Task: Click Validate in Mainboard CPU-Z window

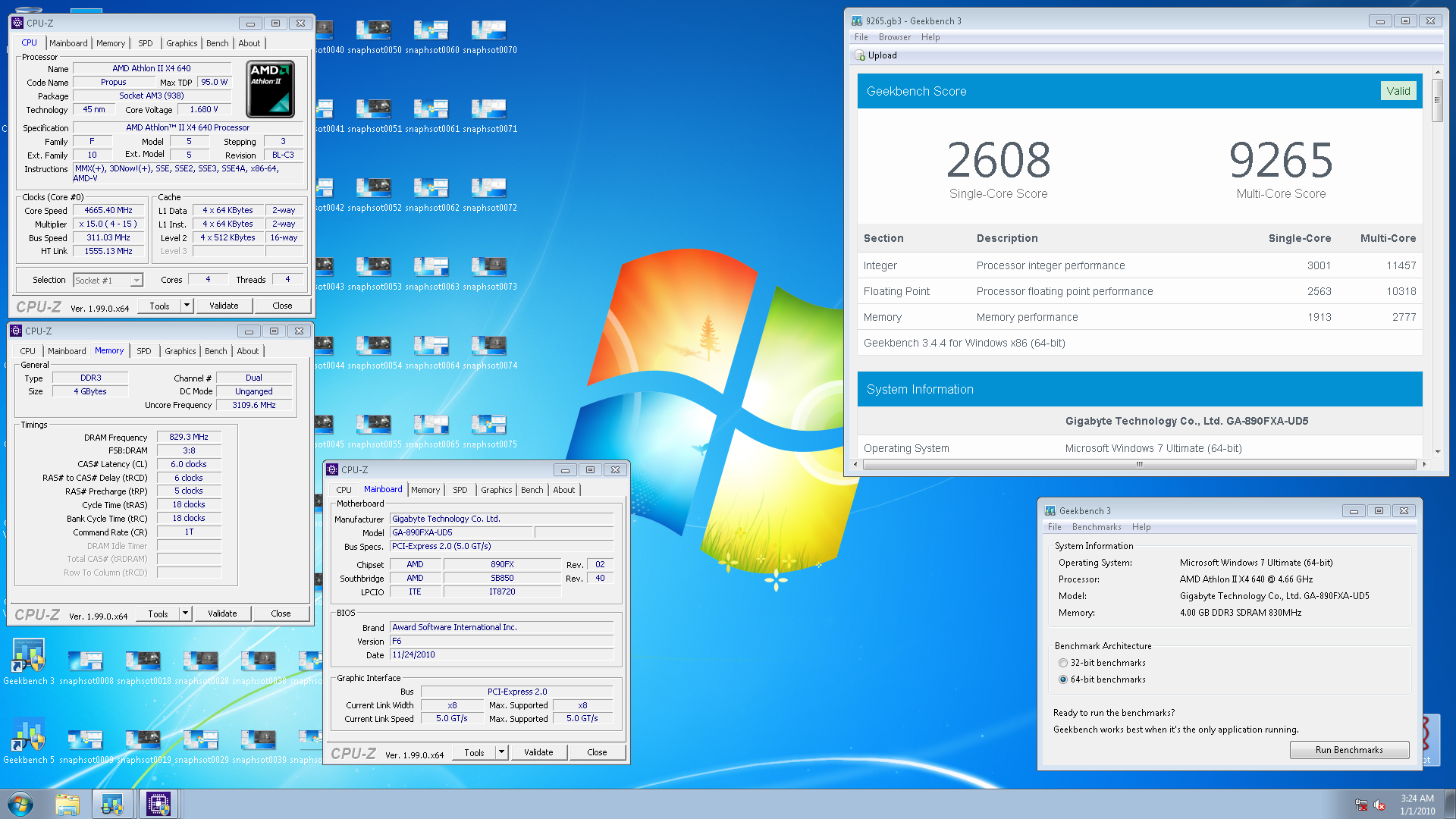Action: 538,752
